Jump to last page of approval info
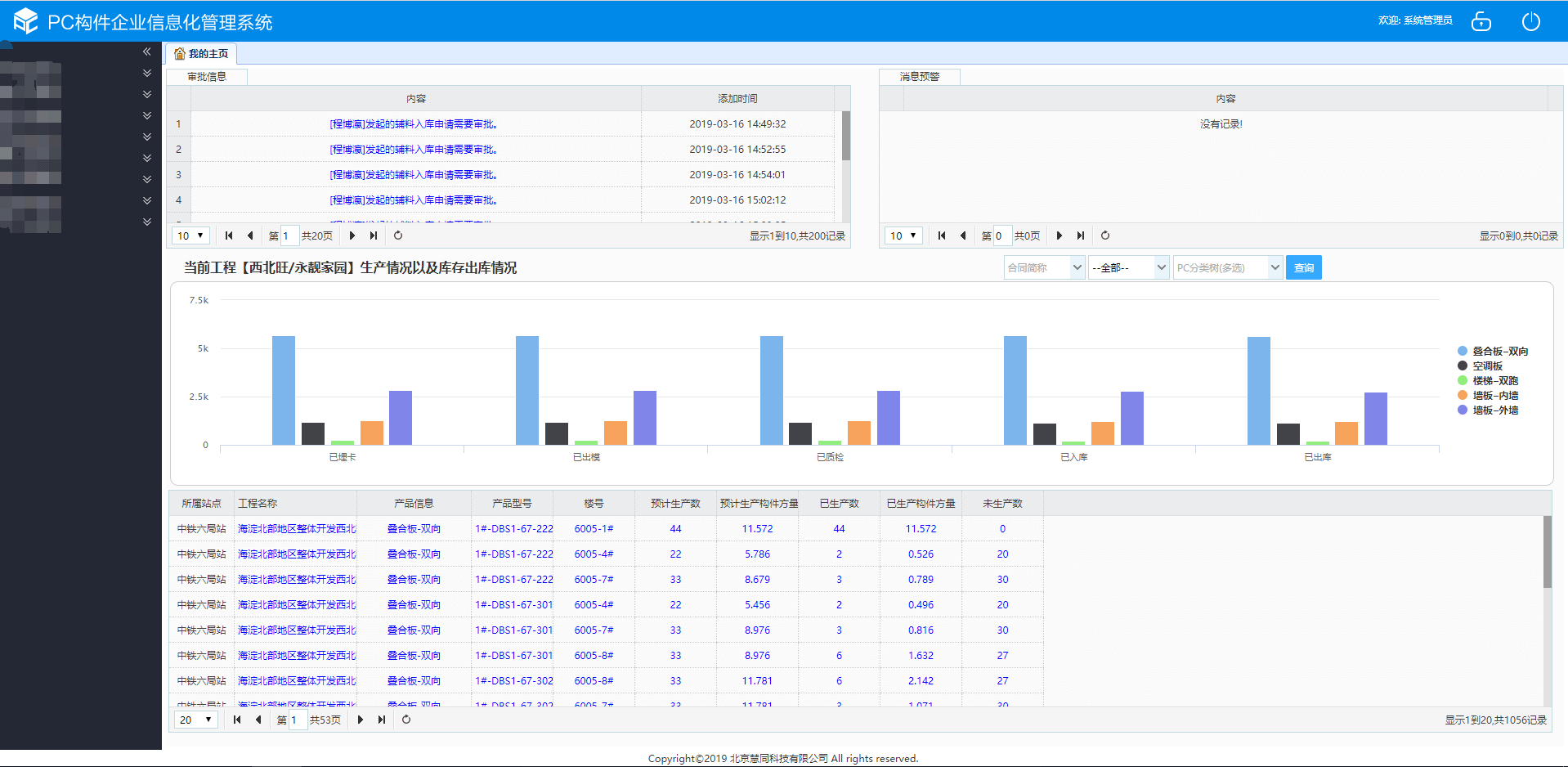Viewport: 1568px width, 767px height. (x=374, y=235)
